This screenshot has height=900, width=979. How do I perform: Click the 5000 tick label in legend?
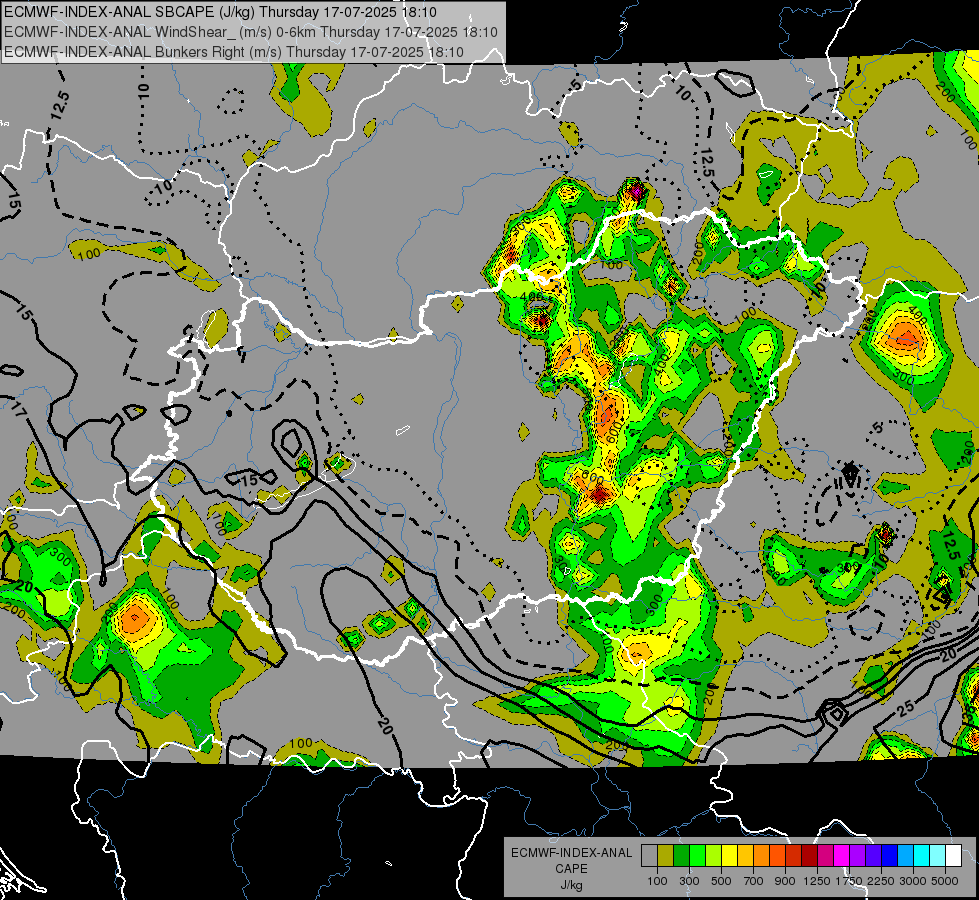945,881
